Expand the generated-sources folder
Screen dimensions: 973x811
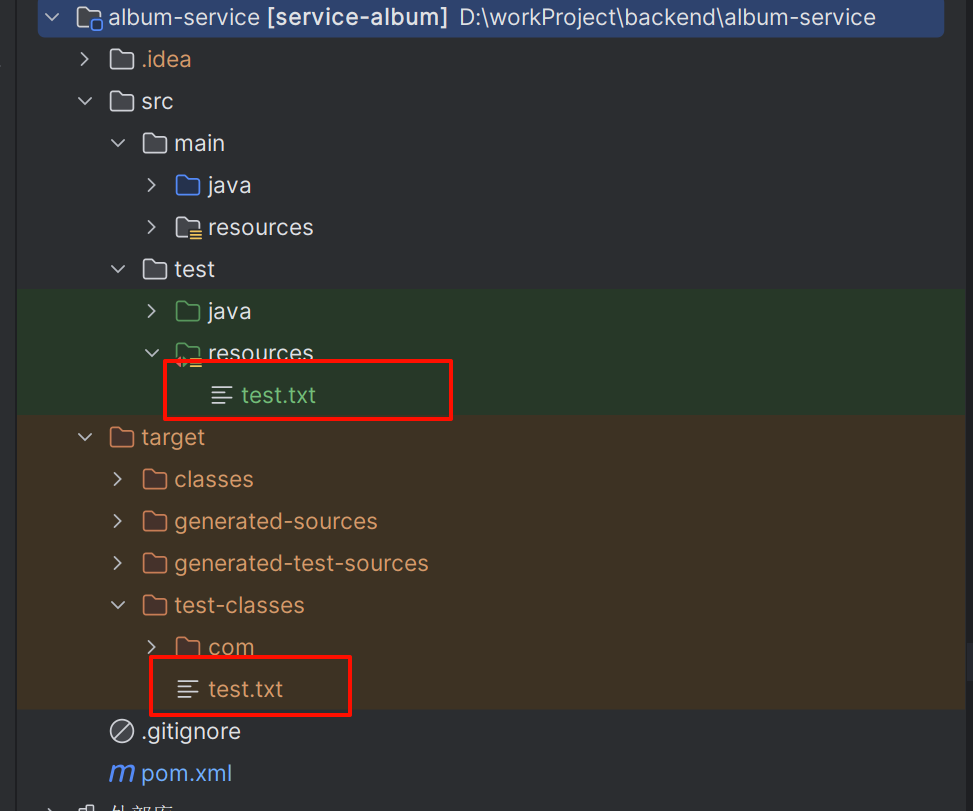pyautogui.click(x=118, y=521)
